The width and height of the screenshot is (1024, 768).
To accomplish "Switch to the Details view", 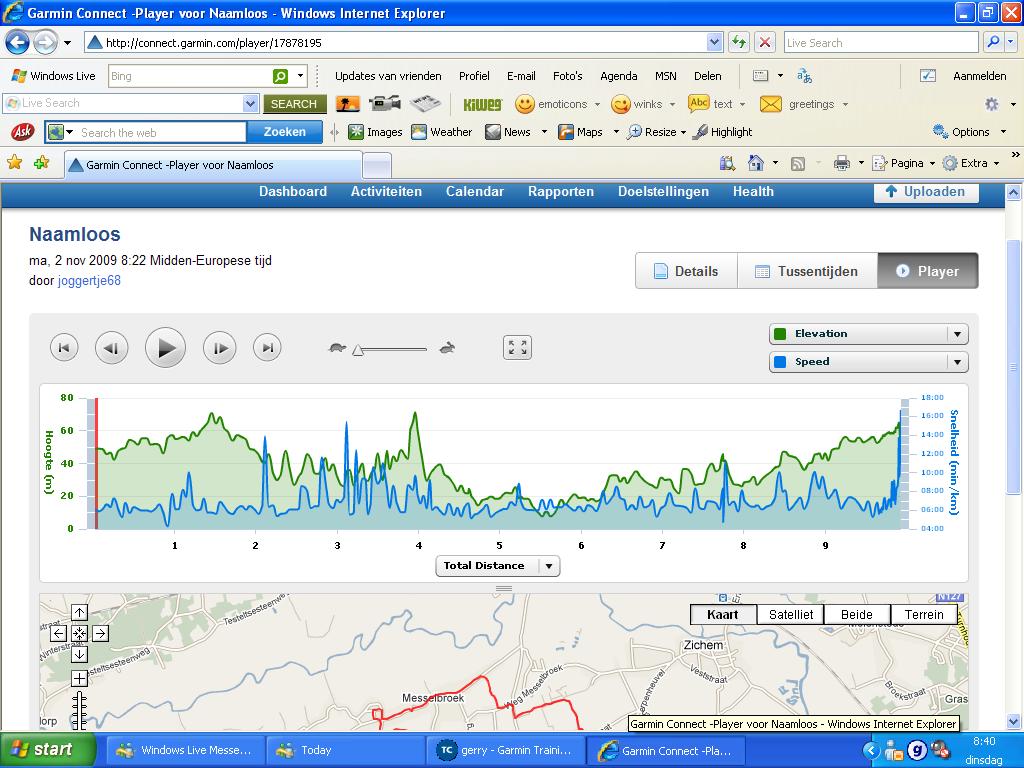I will 686,271.
